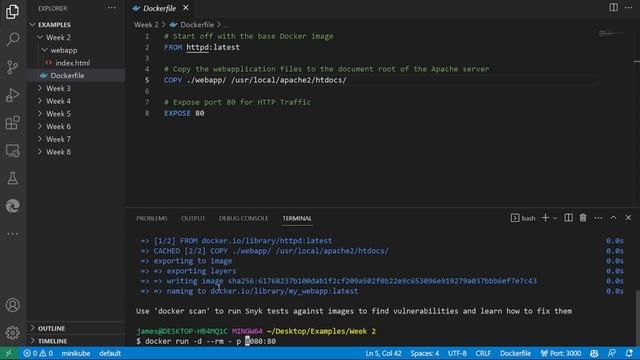
Task: Create a new terminal with plus icon
Action: click(x=545, y=218)
